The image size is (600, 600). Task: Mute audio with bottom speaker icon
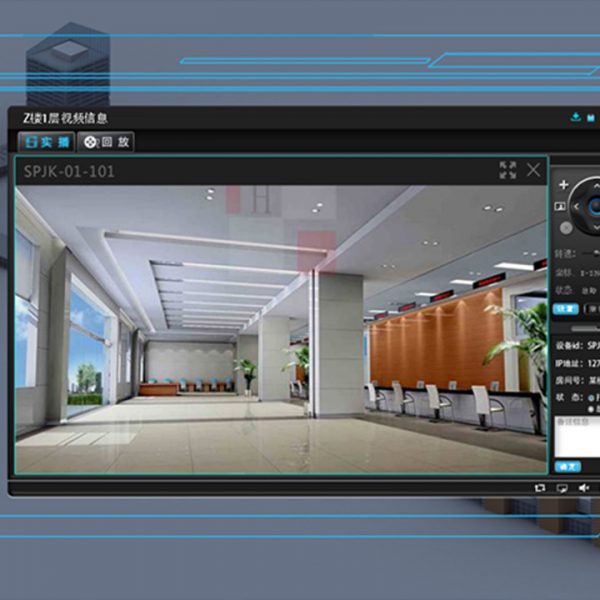(583, 487)
